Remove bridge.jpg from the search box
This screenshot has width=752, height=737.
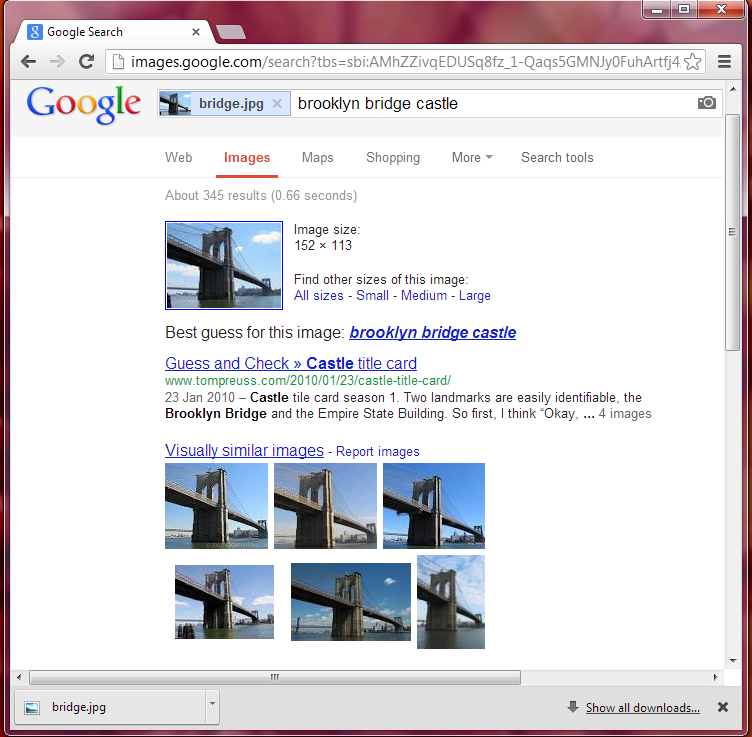tap(277, 104)
